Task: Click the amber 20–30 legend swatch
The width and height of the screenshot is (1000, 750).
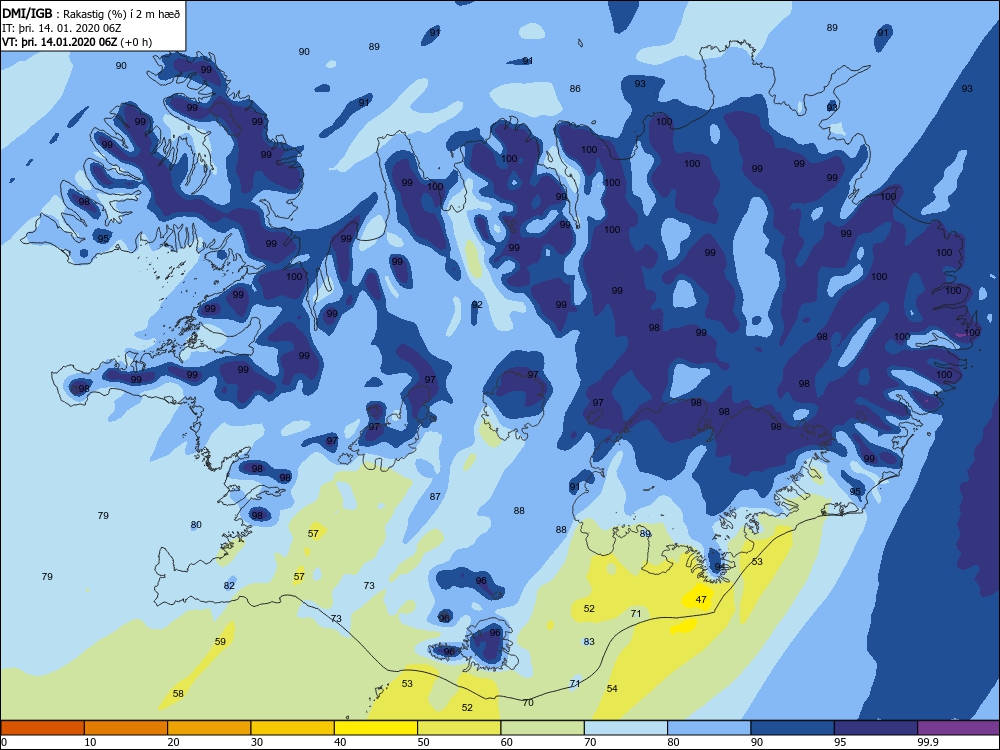Action: [x=209, y=728]
